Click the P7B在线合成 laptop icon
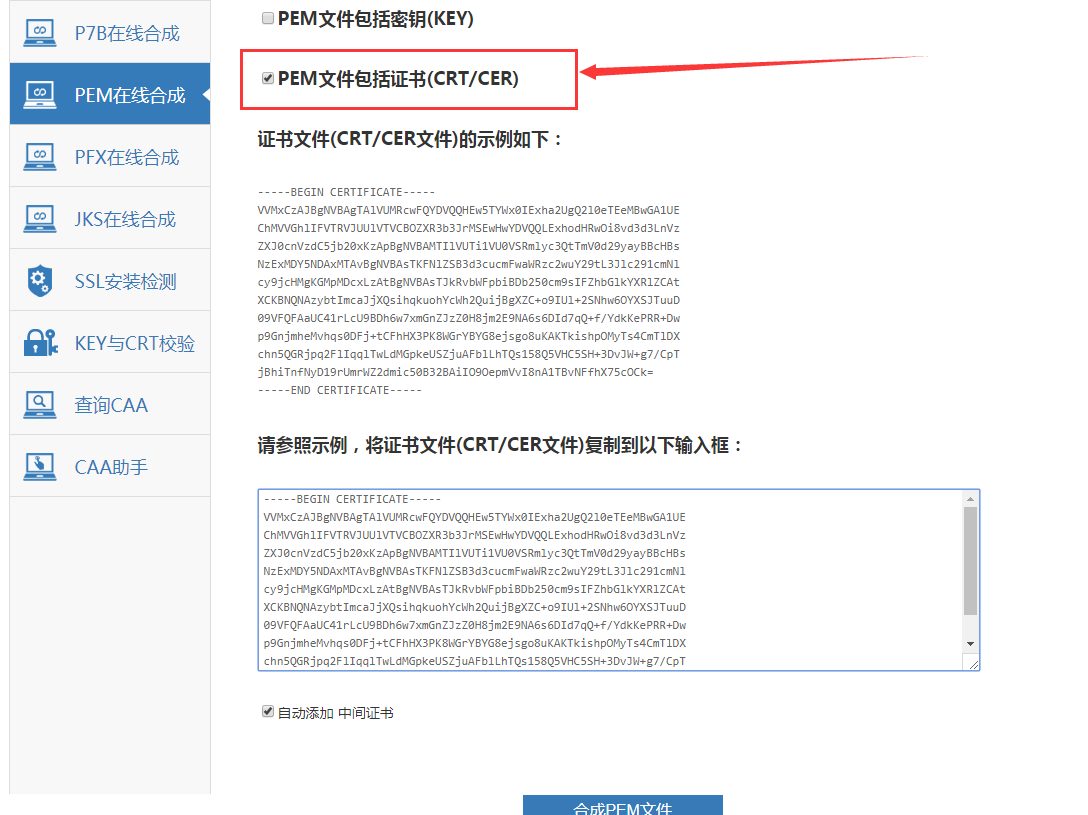Image resolution: width=1088 pixels, height=815 pixels. tap(40, 32)
